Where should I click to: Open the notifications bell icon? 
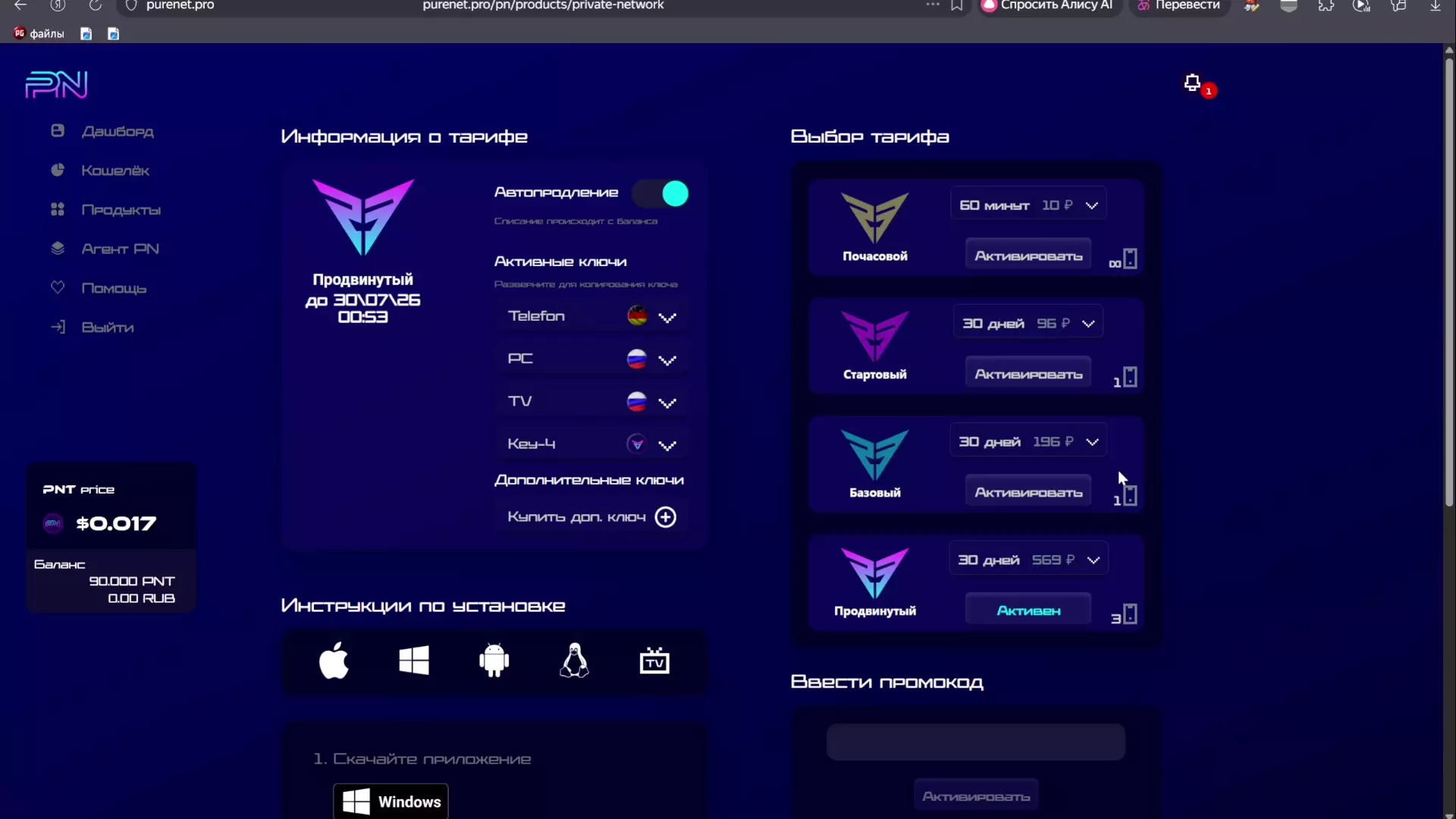tap(1193, 83)
